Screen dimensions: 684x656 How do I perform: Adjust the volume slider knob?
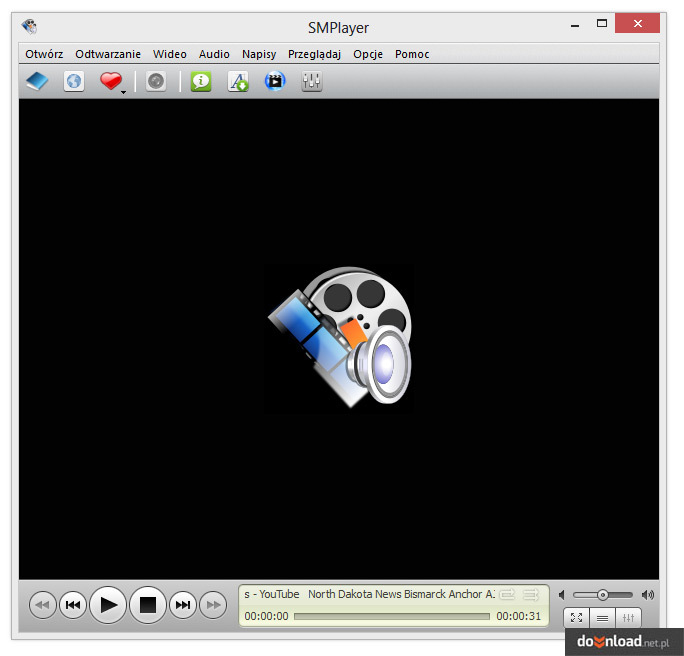[x=602, y=595]
